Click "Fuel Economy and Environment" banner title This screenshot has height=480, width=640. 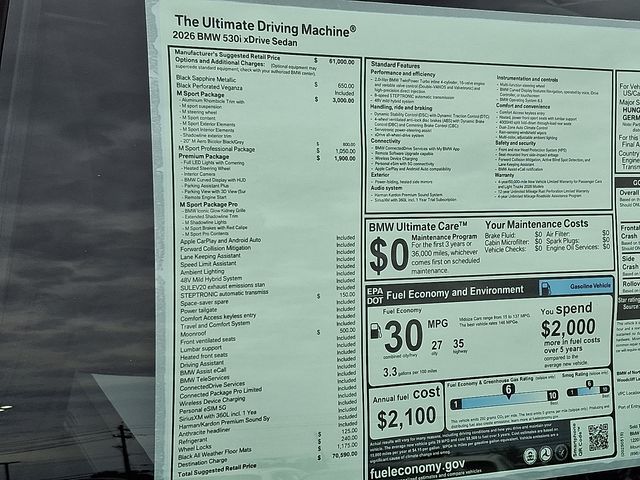click(x=455, y=292)
